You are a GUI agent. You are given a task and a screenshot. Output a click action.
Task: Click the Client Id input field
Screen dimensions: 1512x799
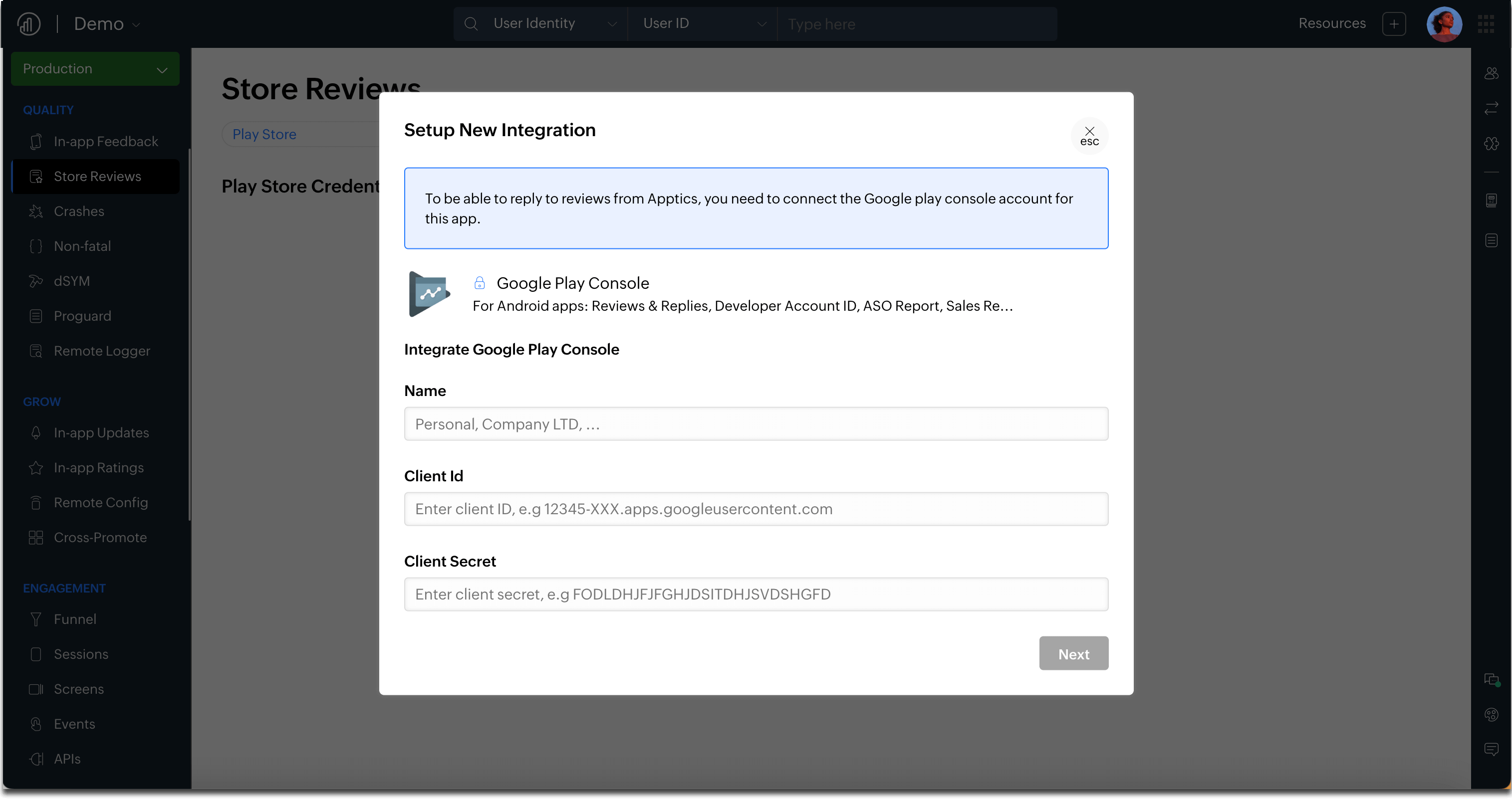[x=756, y=509]
